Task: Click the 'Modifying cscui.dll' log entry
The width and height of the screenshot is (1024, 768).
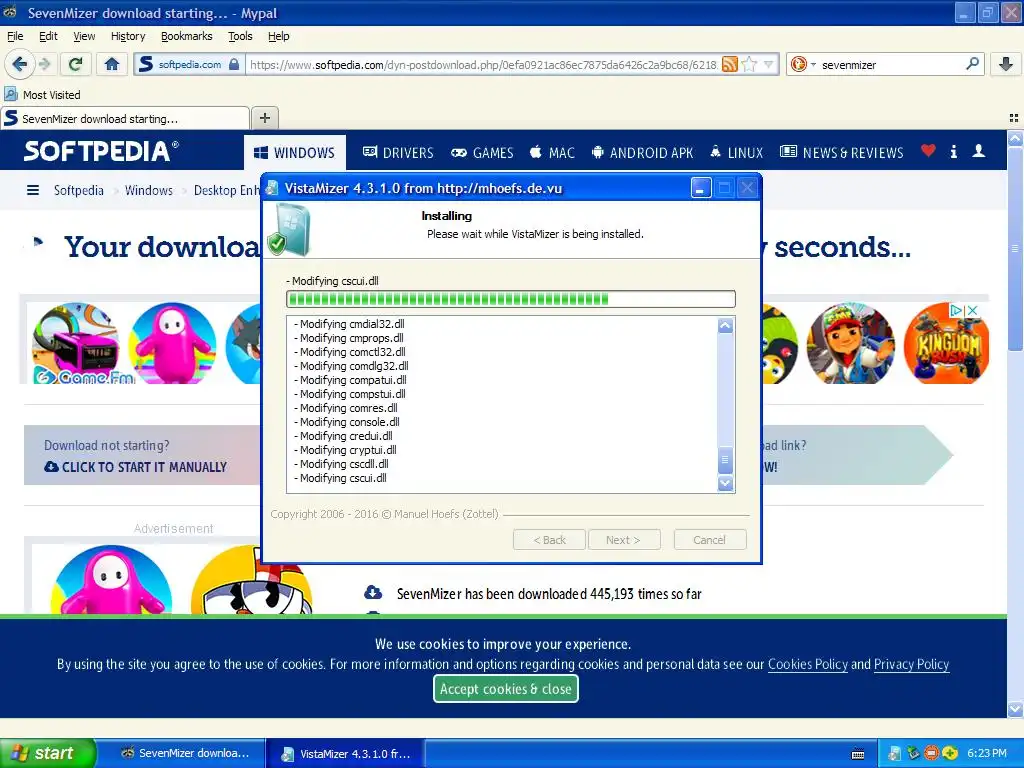Action: [340, 478]
